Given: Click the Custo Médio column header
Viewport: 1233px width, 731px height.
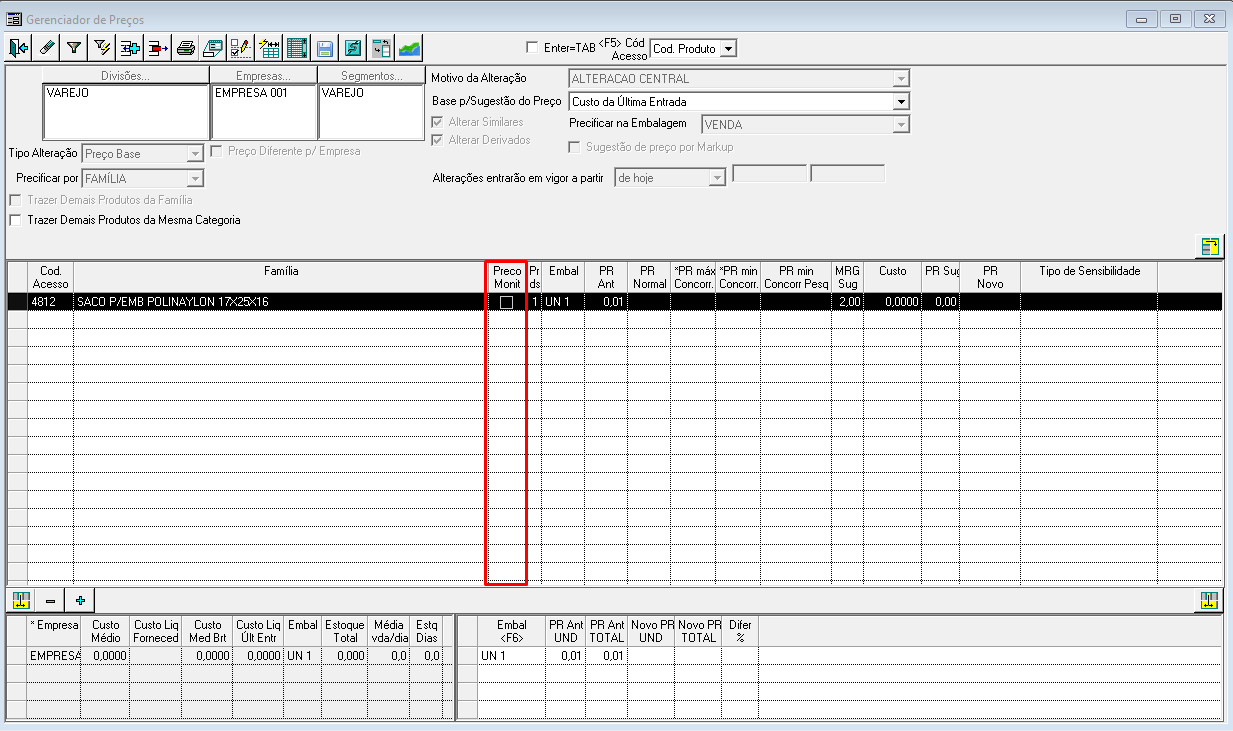Looking at the screenshot, I should 105,631.
